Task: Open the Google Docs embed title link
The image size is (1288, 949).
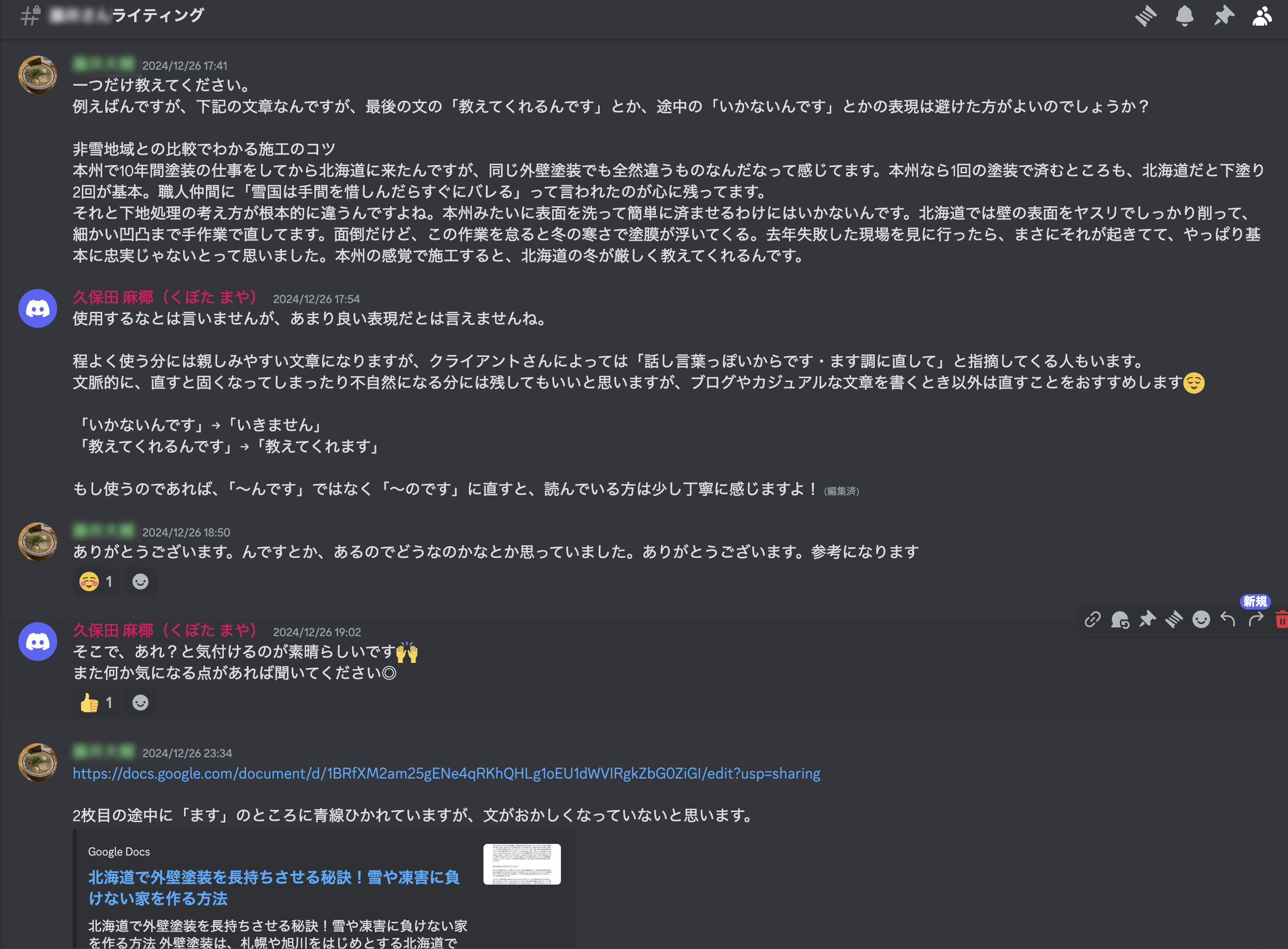Action: (x=274, y=888)
